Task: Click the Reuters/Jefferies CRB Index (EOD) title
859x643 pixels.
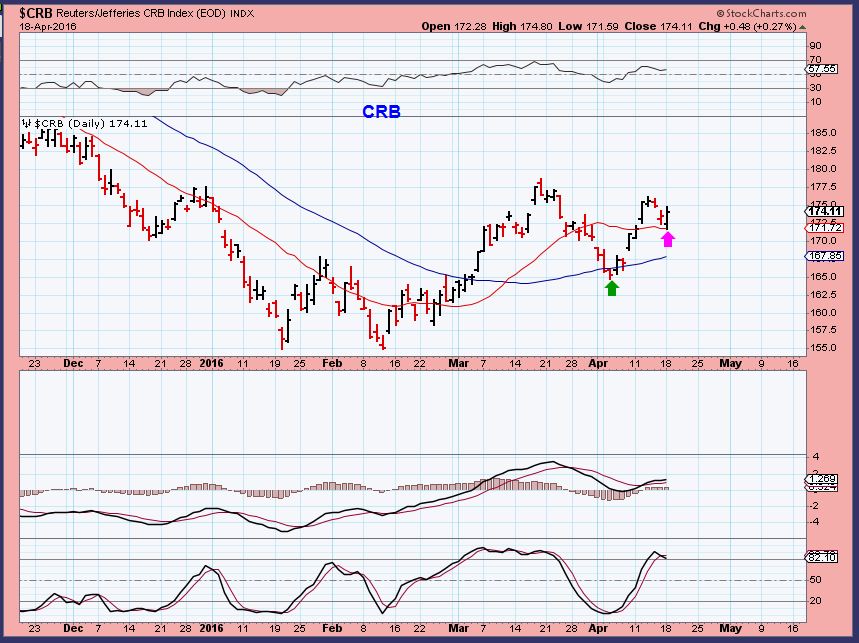Action: tap(141, 14)
